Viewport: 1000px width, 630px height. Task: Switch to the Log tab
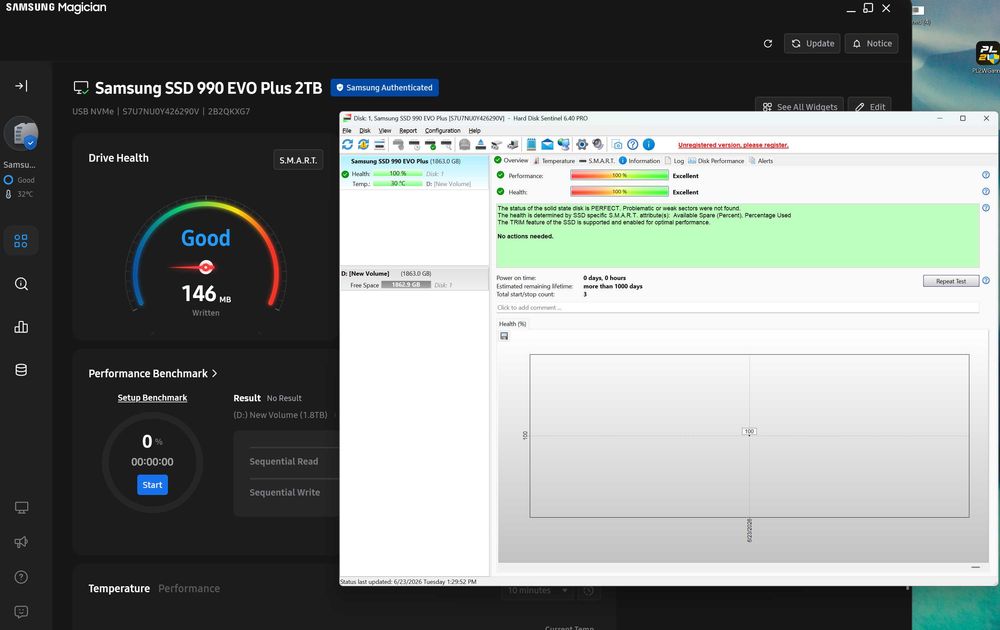(675, 161)
